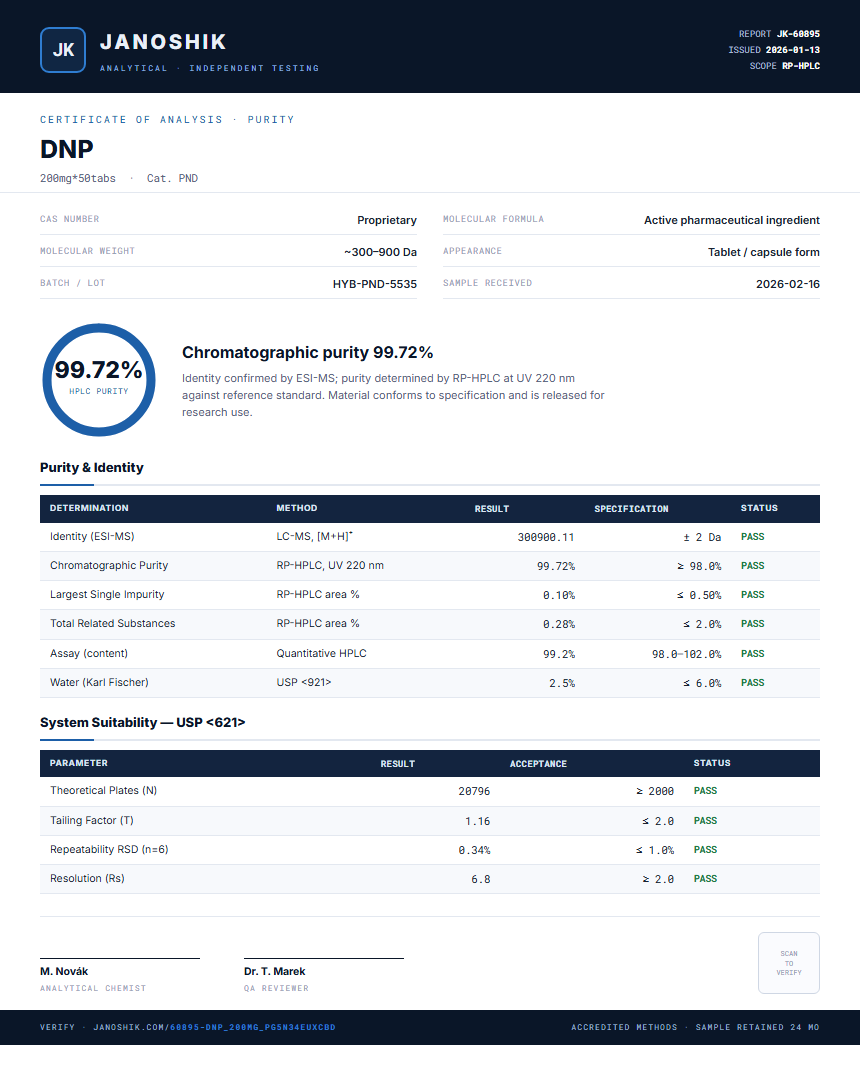The image size is (860, 1073).
Task: Select the JANOSHIK company name
Action: [163, 42]
